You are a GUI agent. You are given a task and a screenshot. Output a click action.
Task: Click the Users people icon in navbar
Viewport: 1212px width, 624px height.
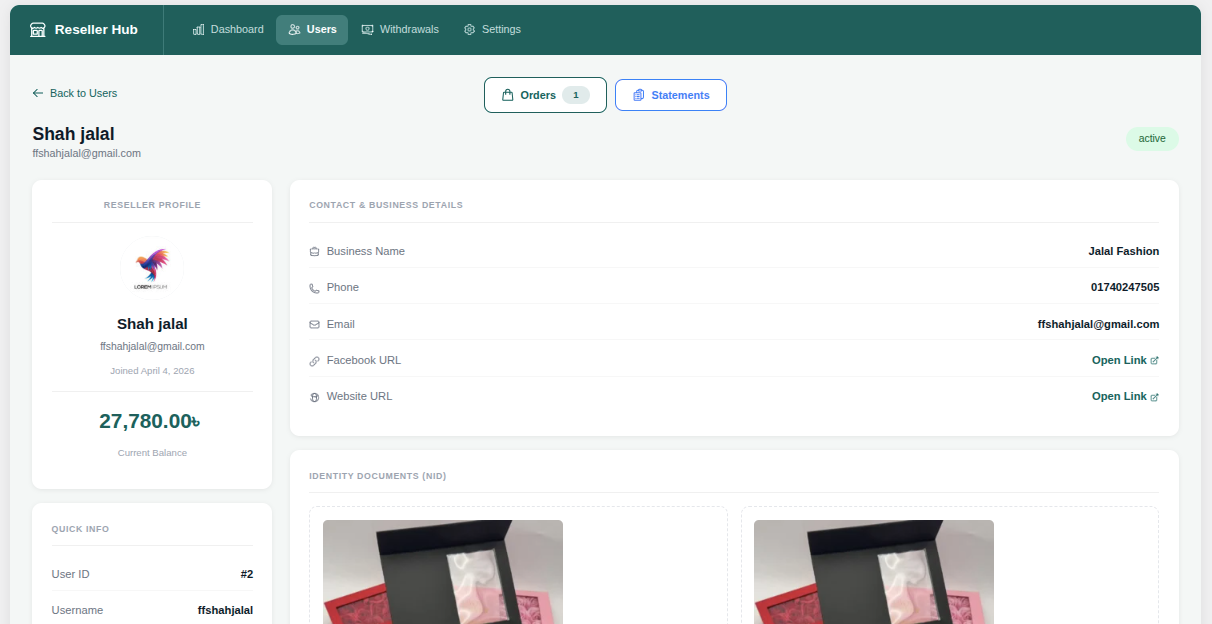coord(294,30)
